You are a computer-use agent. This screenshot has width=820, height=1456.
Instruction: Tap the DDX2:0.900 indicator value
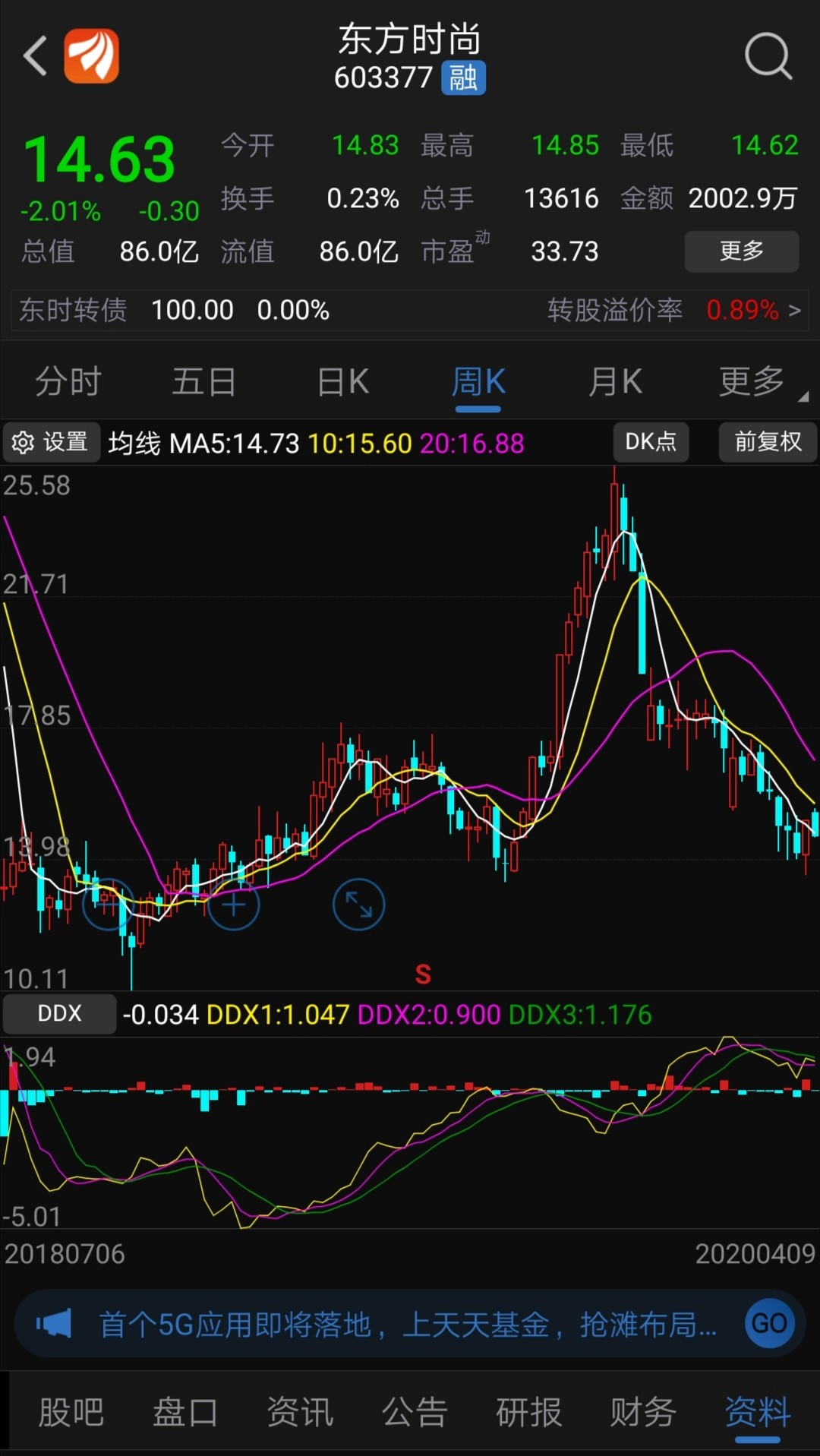pos(429,1015)
